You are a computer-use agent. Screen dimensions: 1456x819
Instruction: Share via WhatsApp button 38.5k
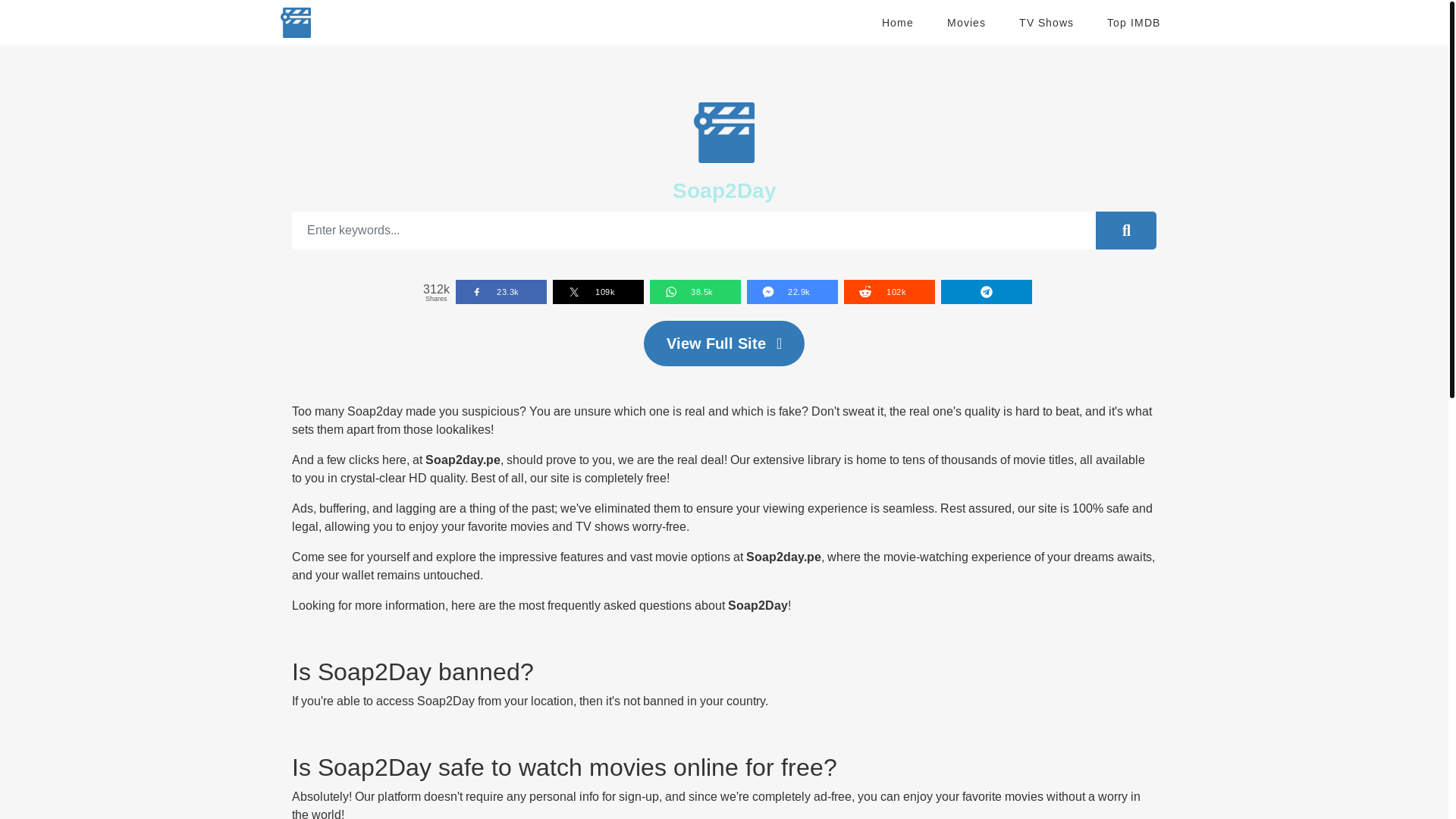click(695, 292)
